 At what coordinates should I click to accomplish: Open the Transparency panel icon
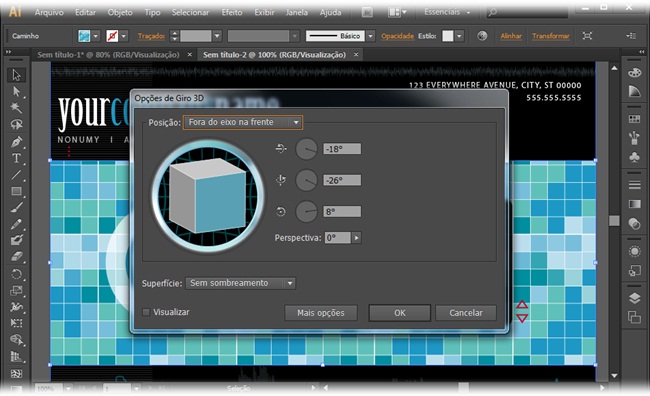pyautogui.click(x=634, y=224)
